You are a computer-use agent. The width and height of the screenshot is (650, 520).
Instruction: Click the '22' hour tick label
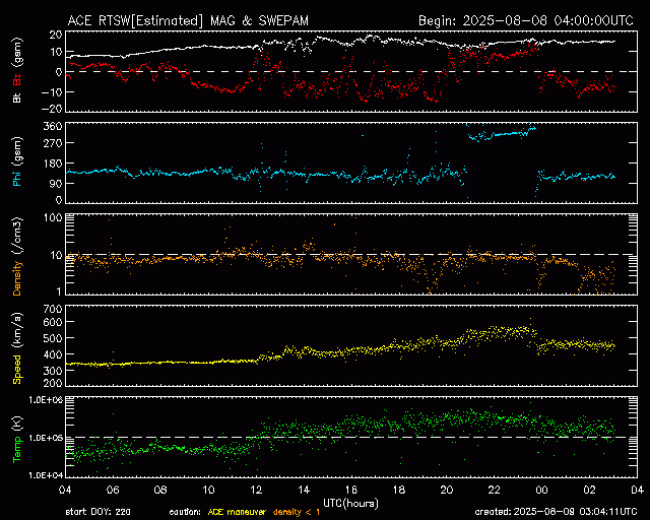tap(494, 490)
